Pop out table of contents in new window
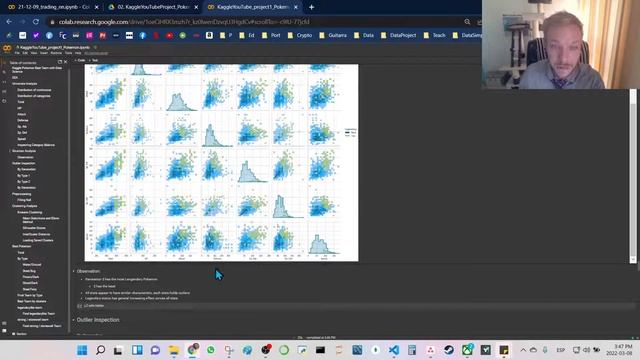The width and height of the screenshot is (640, 360). coord(60,62)
